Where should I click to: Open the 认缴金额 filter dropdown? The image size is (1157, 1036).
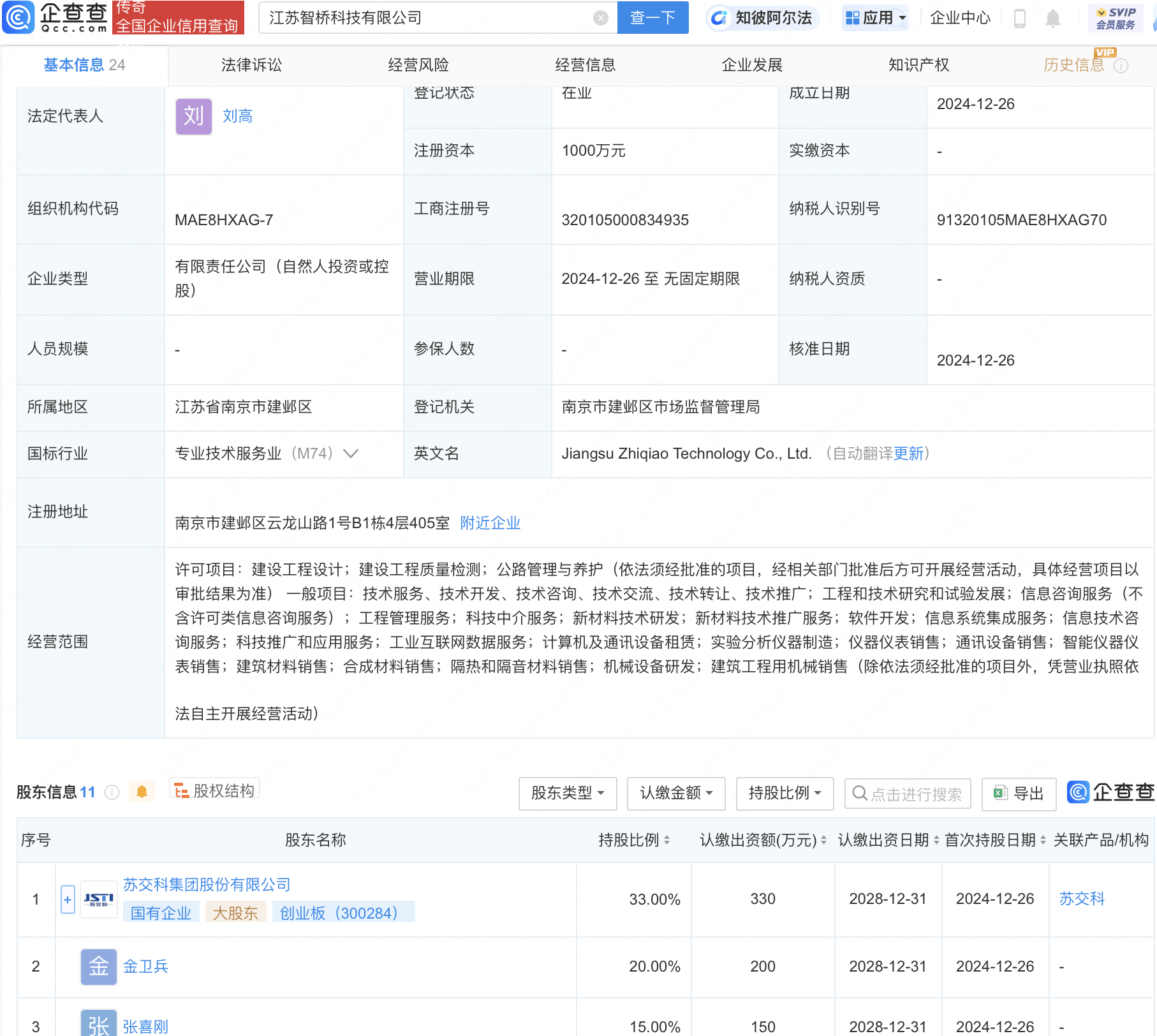676,794
